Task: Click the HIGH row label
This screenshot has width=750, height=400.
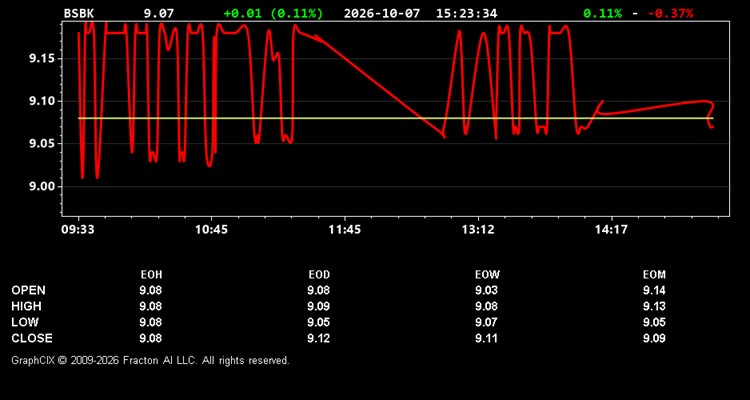Action: (x=26, y=306)
